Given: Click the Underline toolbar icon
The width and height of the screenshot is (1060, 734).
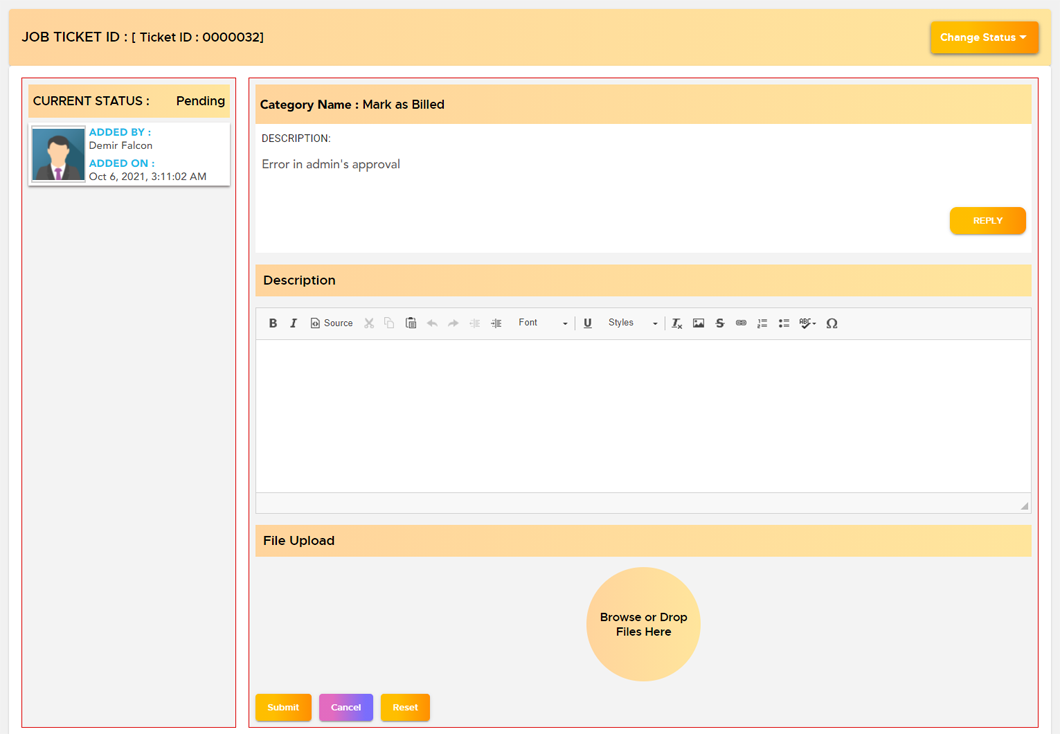Looking at the screenshot, I should 587,323.
